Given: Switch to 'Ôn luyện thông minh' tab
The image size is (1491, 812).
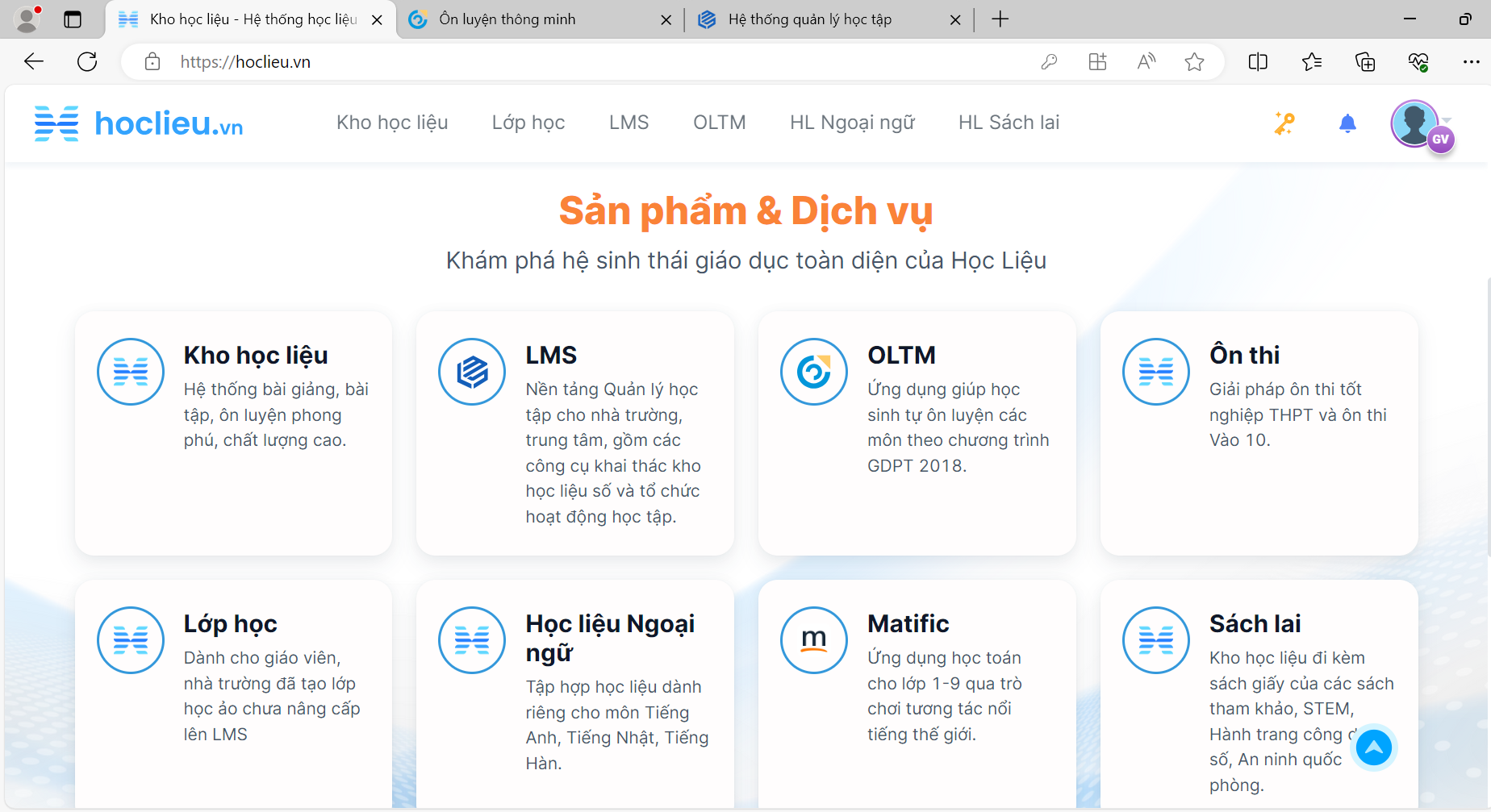Looking at the screenshot, I should click(507, 19).
